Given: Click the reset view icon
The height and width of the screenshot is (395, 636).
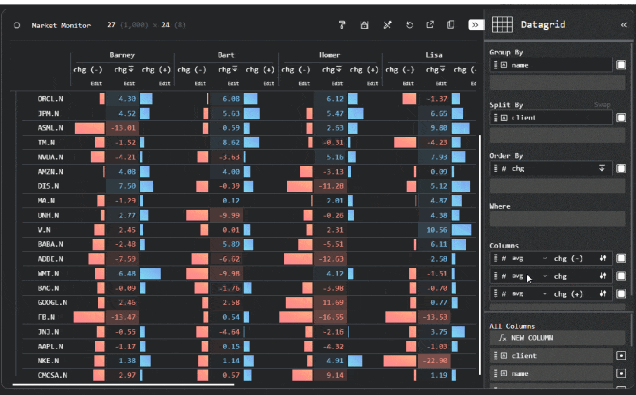Looking at the screenshot, I should 409,25.
